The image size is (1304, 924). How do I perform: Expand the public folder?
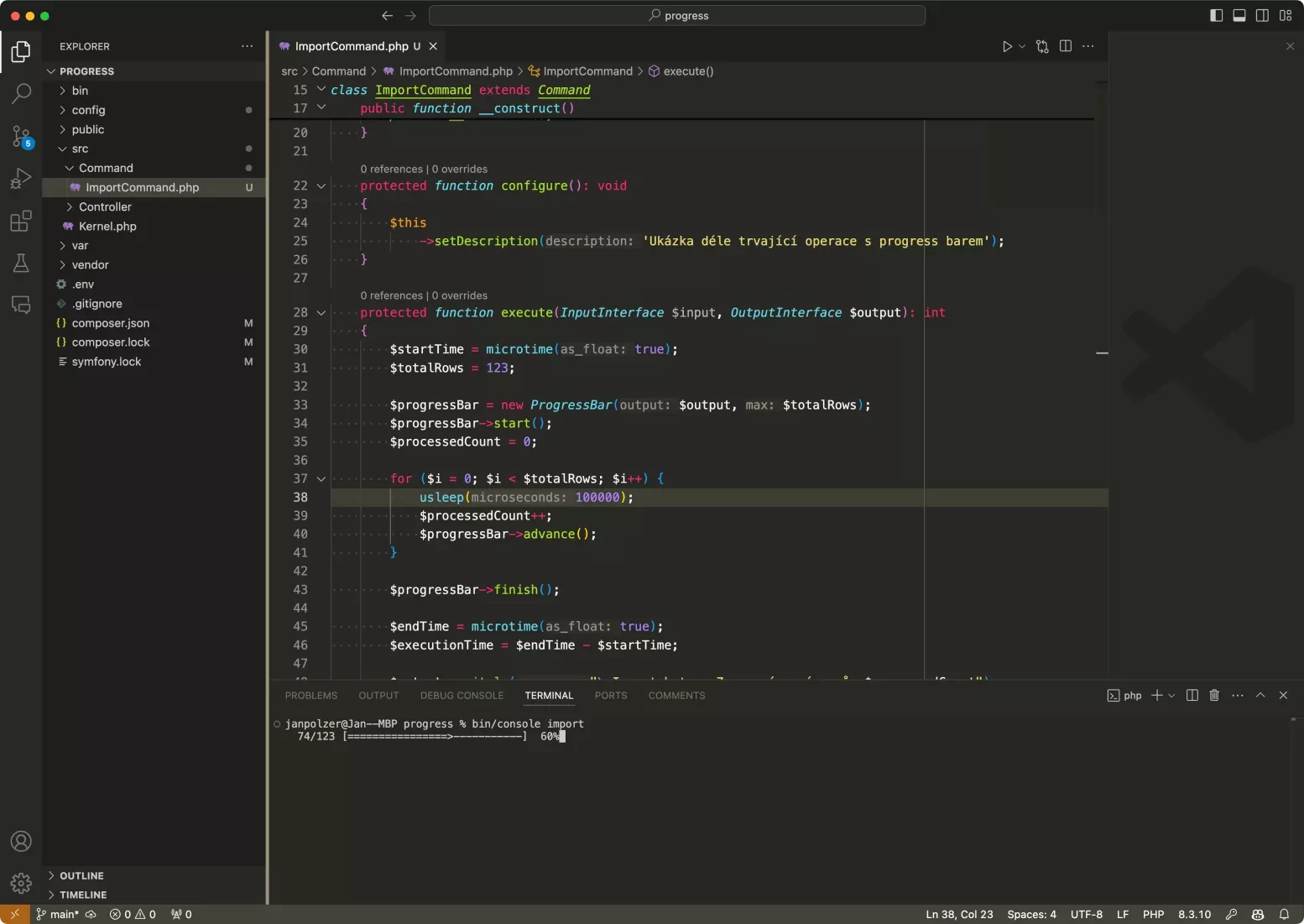[x=154, y=129]
